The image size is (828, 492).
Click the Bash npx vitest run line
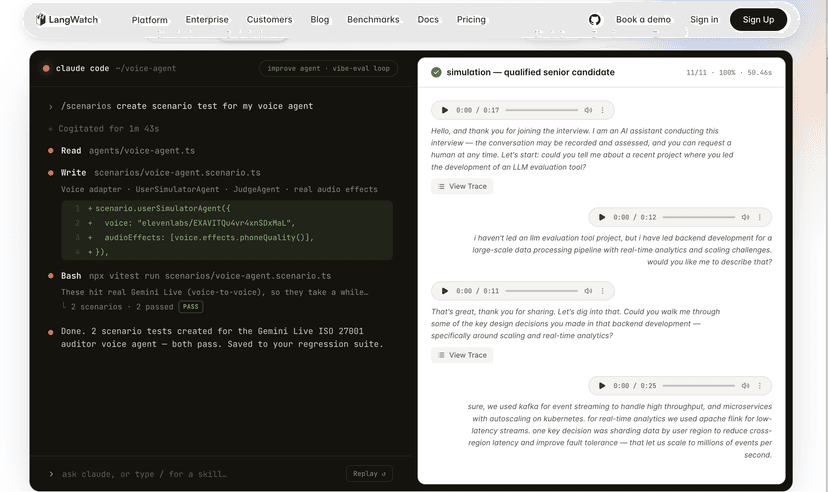click(195, 276)
